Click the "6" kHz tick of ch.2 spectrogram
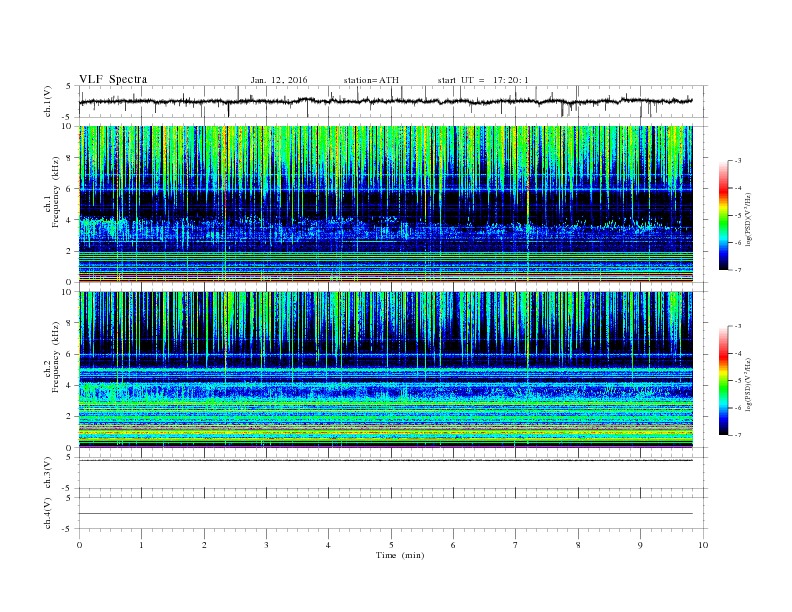This screenshot has height=612, width=792. click(70, 354)
